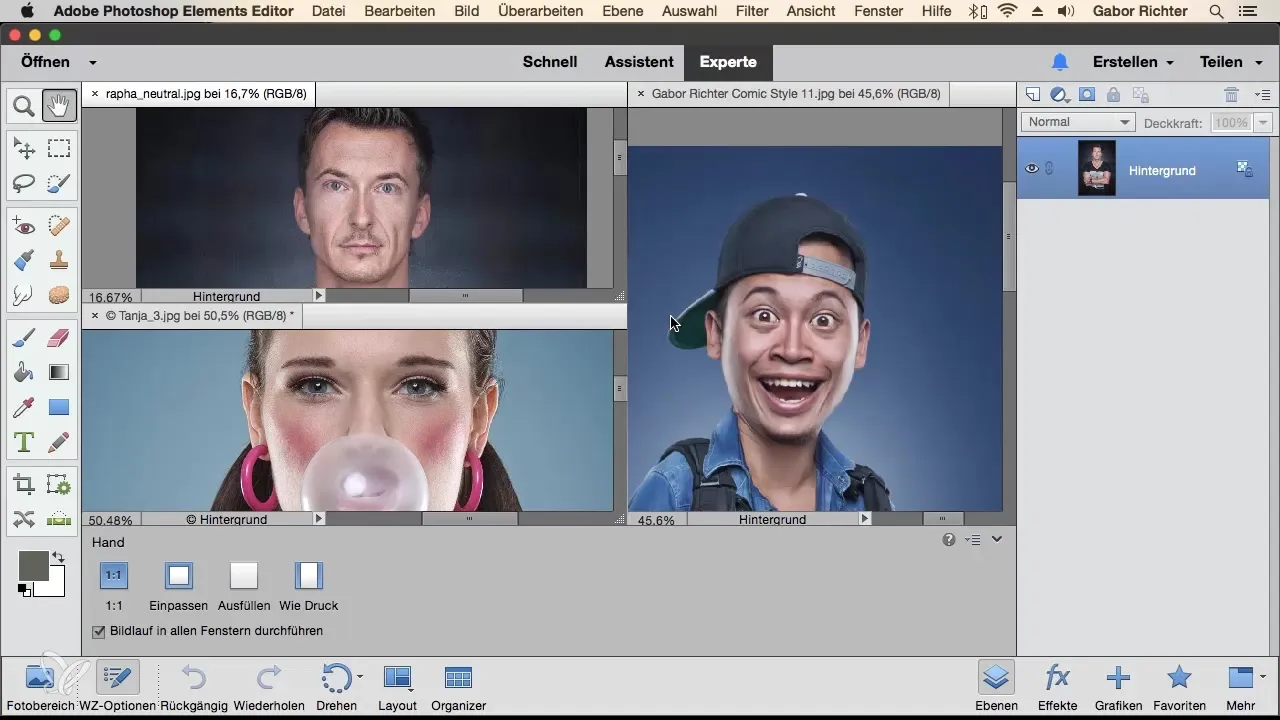Expand the Öffnen dropdown arrow
The width and height of the screenshot is (1280, 720).
click(93, 62)
